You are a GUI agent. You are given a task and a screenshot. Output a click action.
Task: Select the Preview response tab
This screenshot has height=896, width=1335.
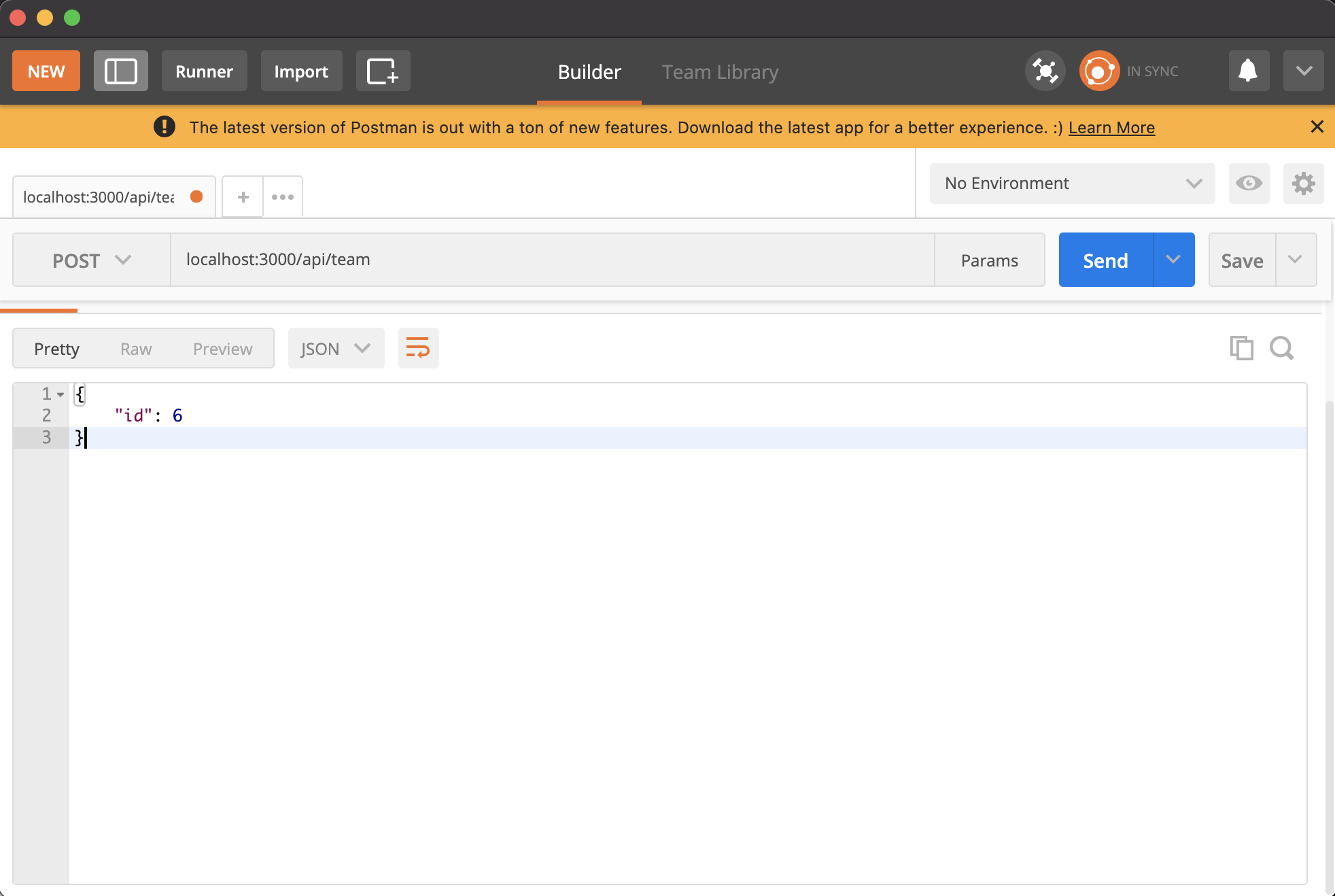pyautogui.click(x=222, y=349)
